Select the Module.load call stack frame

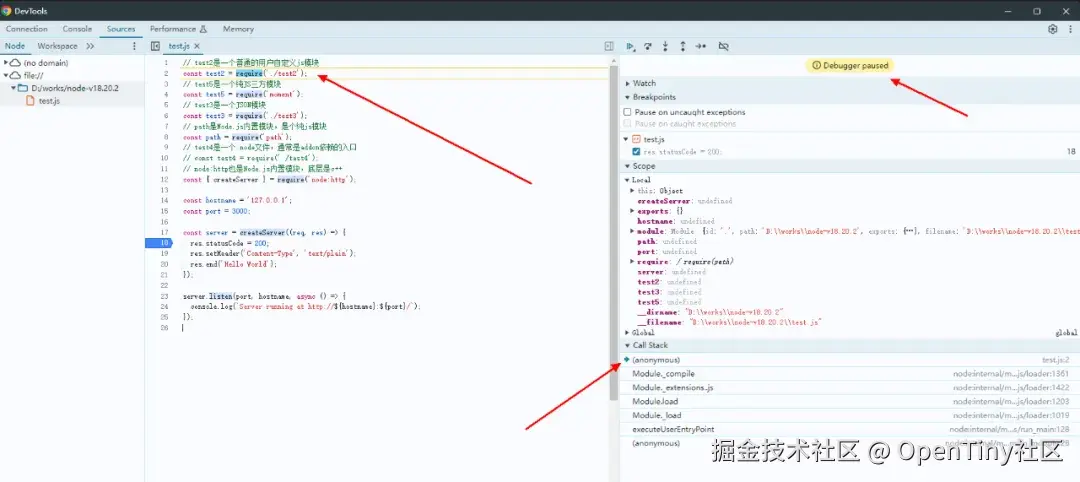849,401
